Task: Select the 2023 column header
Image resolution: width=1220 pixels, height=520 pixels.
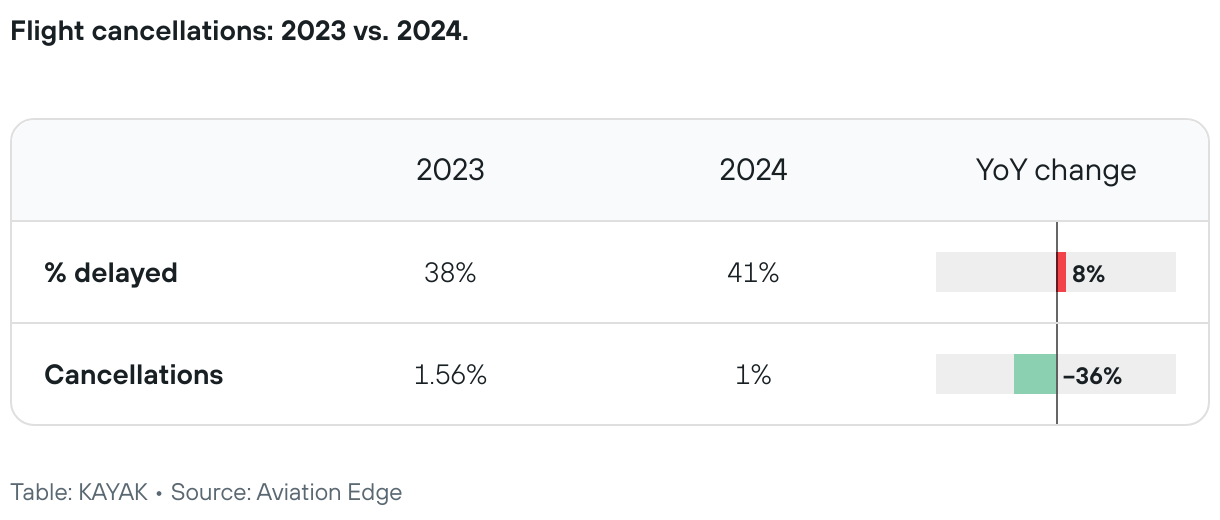Action: 450,170
